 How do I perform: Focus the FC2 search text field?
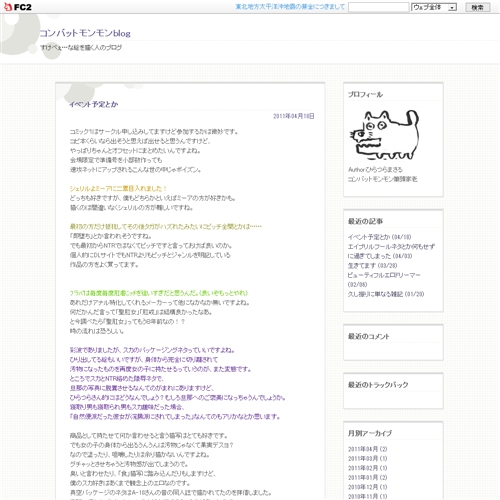click(378, 7)
